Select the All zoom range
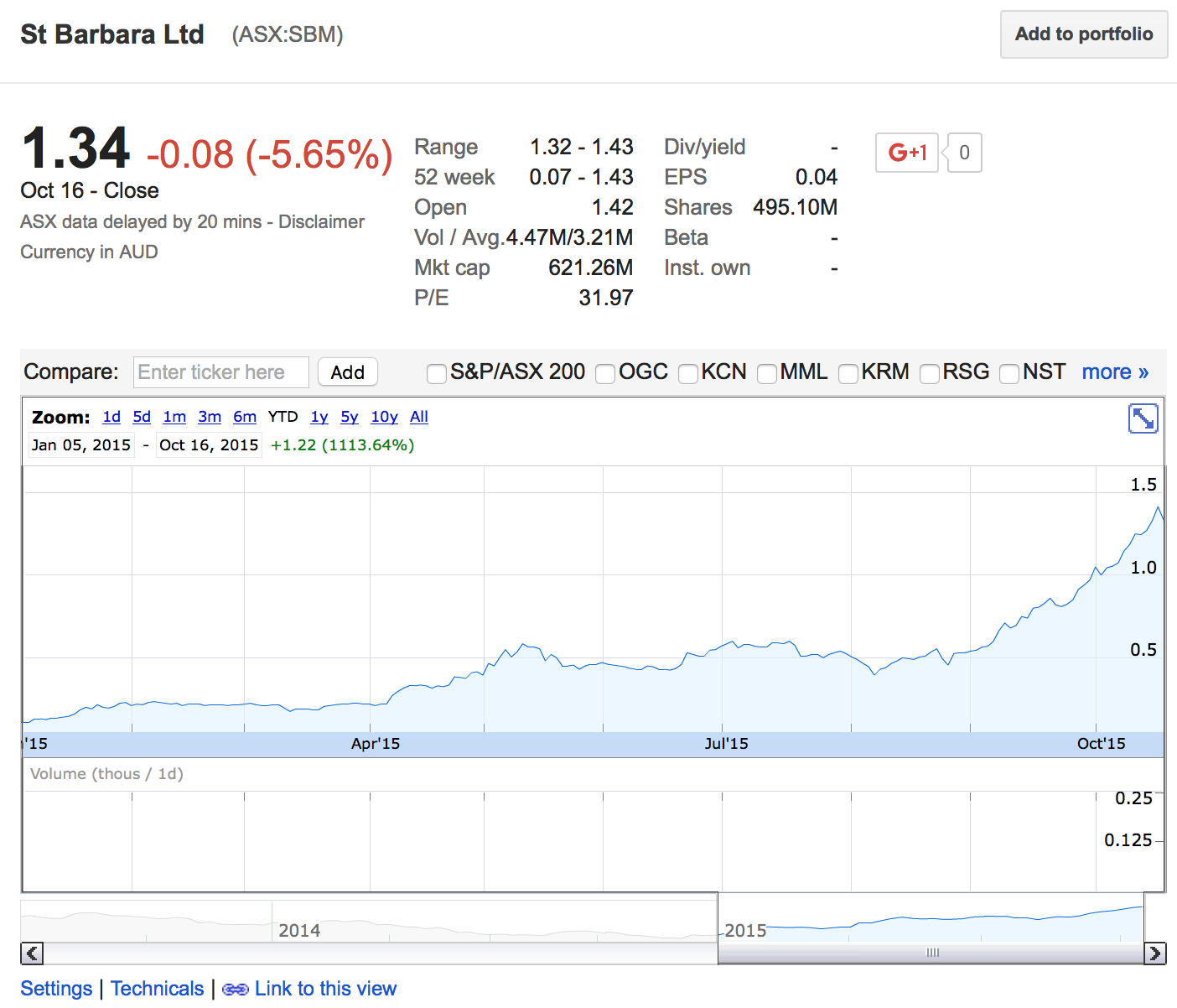This screenshot has width=1177, height=1008. [419, 417]
